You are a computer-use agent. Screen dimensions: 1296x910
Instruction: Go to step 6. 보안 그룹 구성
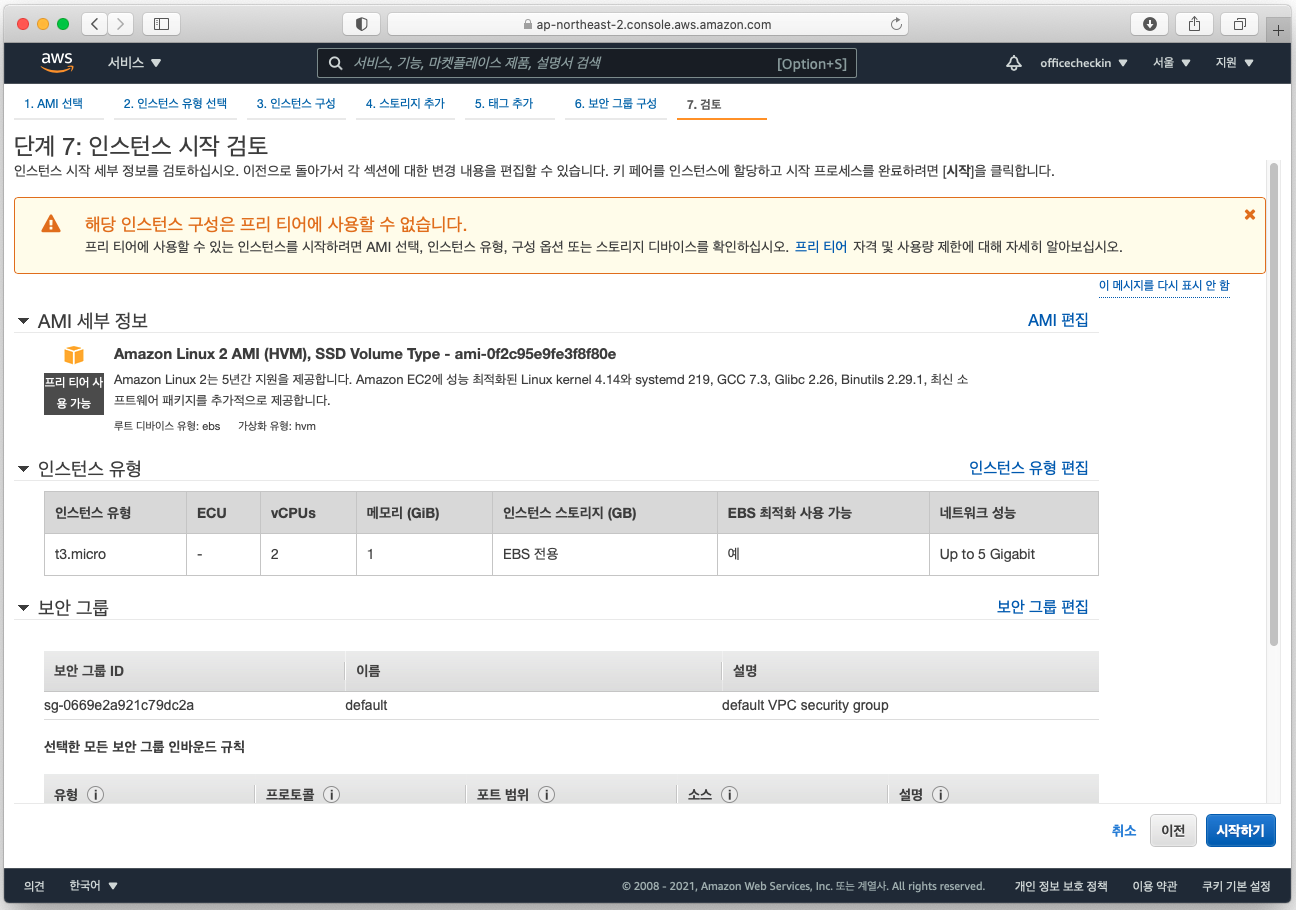tap(615, 104)
